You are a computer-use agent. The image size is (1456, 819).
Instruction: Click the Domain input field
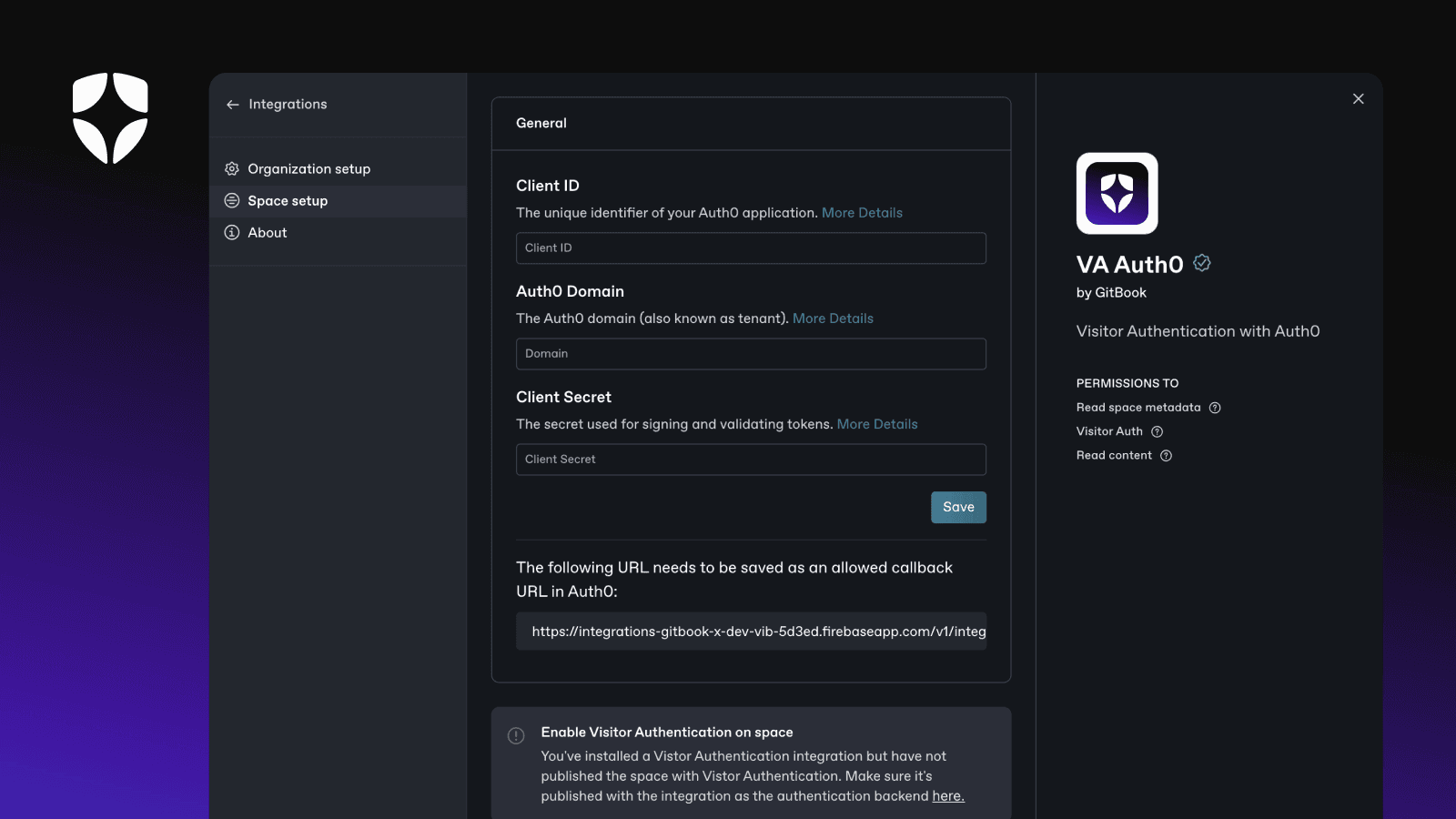pos(751,354)
